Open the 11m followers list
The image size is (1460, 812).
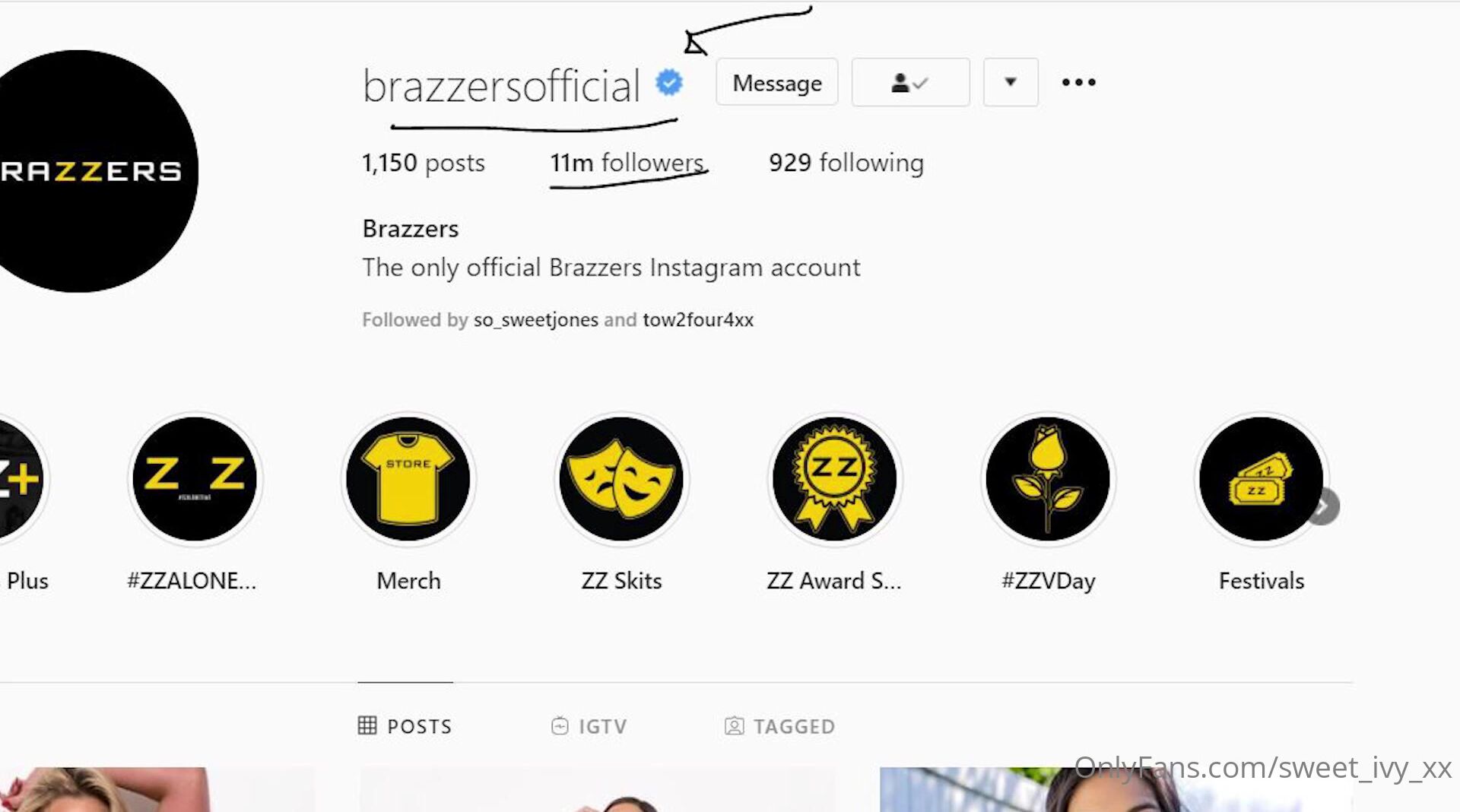click(627, 163)
